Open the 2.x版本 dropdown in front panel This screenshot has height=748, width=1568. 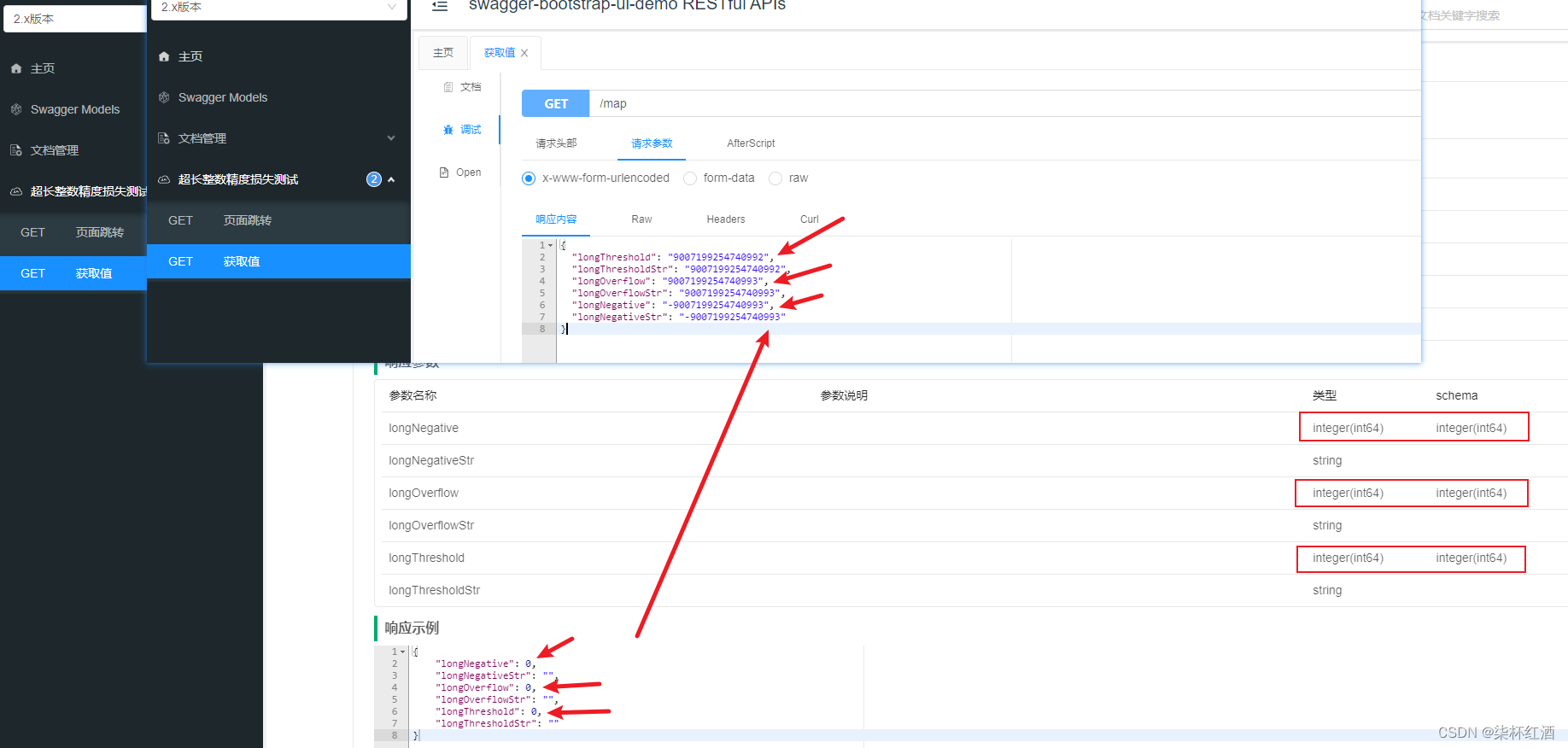point(279,9)
